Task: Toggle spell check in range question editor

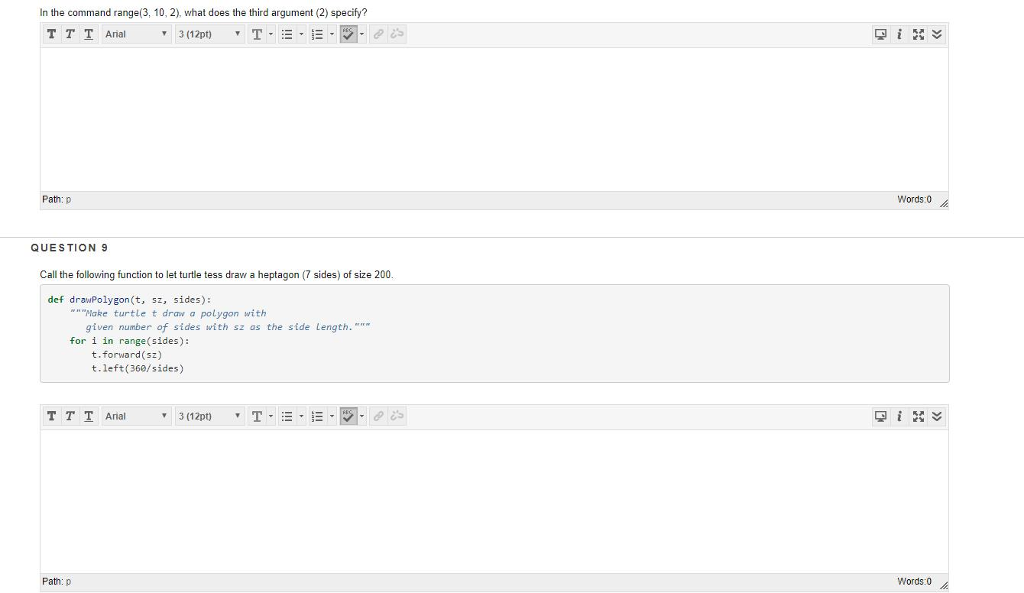Action: pos(348,34)
